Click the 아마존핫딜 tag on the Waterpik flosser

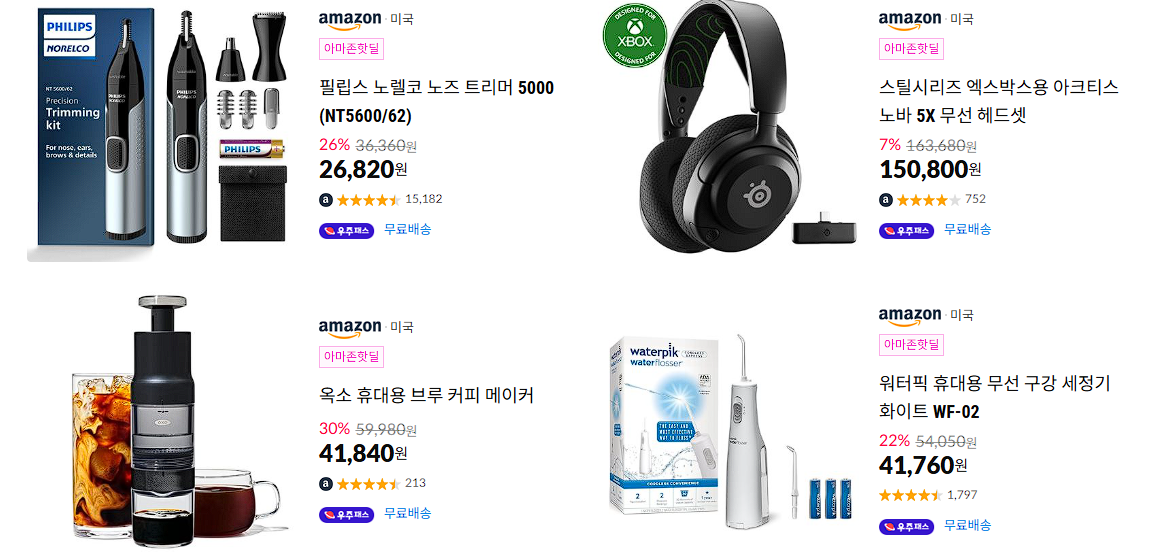pyautogui.click(x=911, y=345)
